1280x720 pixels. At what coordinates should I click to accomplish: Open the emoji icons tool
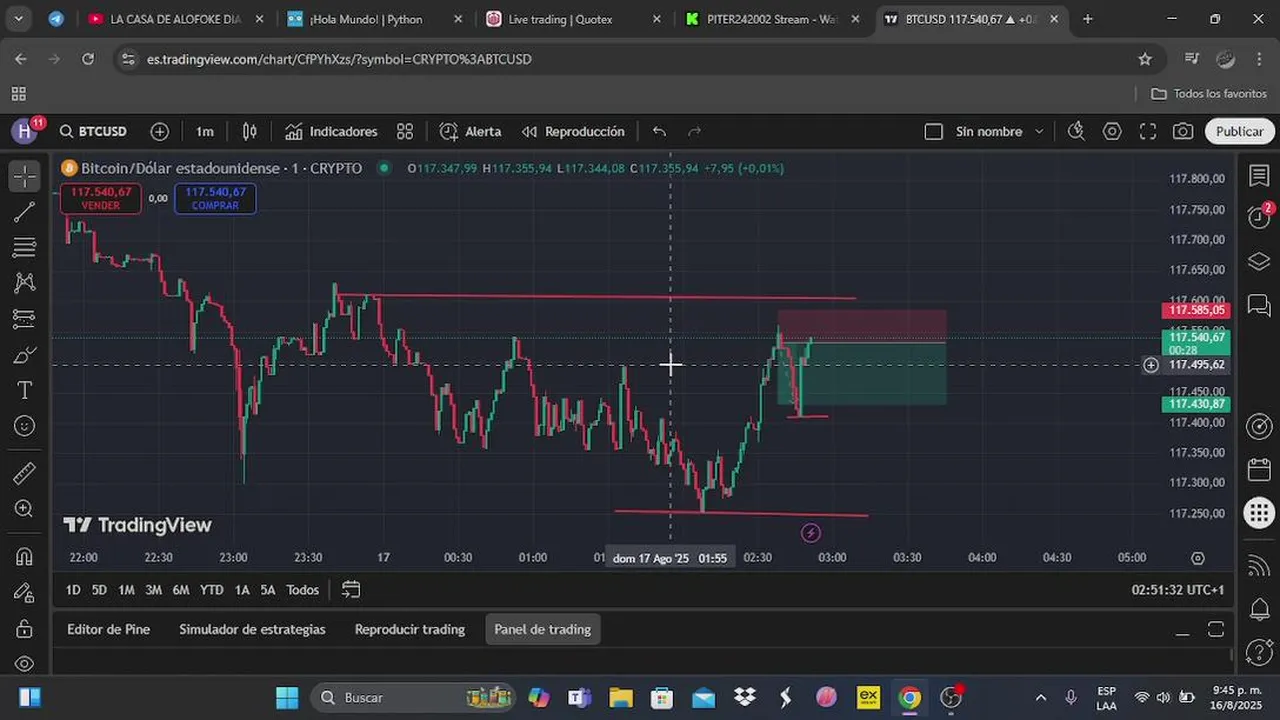click(25, 426)
